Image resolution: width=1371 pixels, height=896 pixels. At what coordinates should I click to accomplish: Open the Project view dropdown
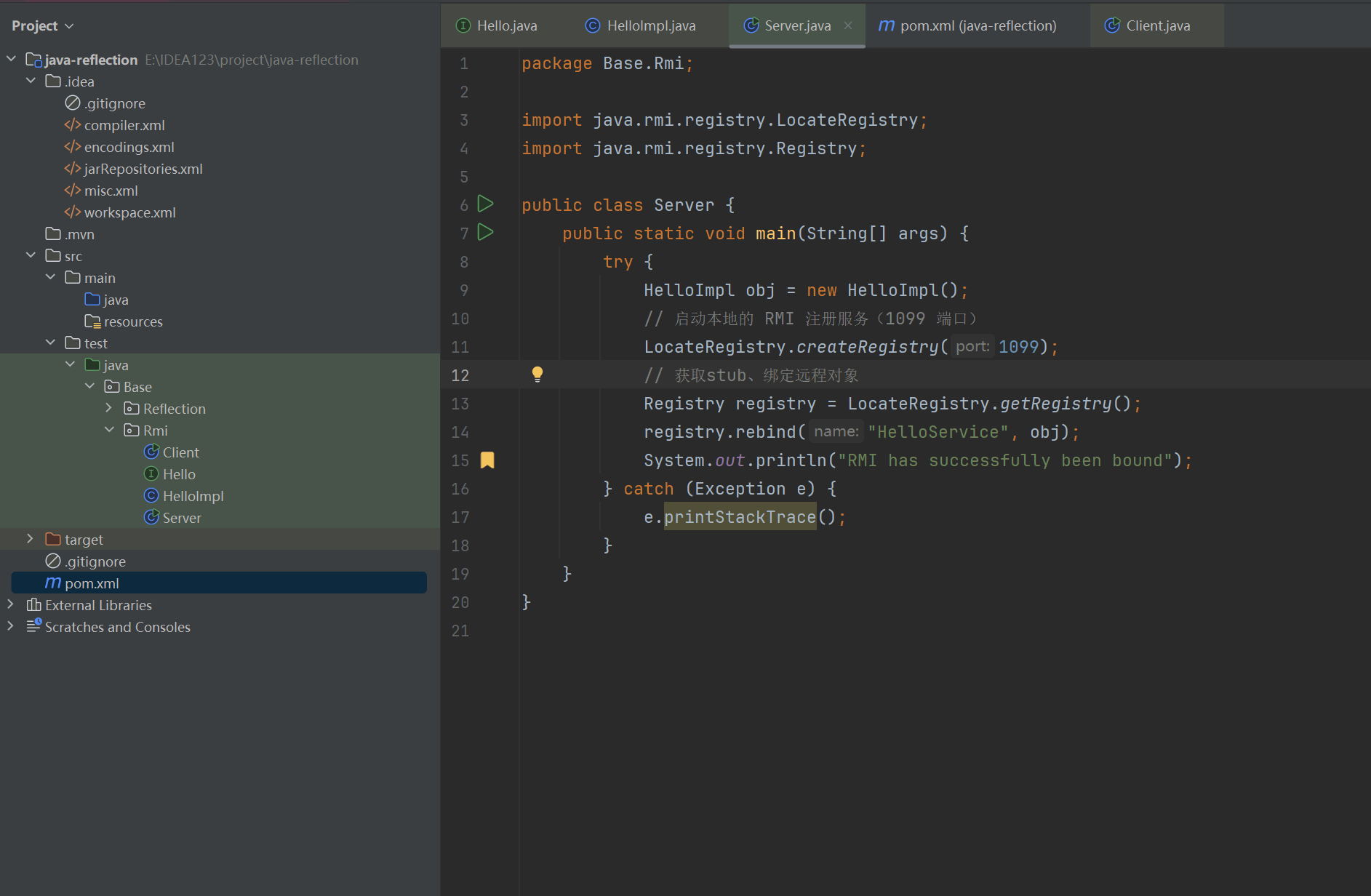point(42,26)
